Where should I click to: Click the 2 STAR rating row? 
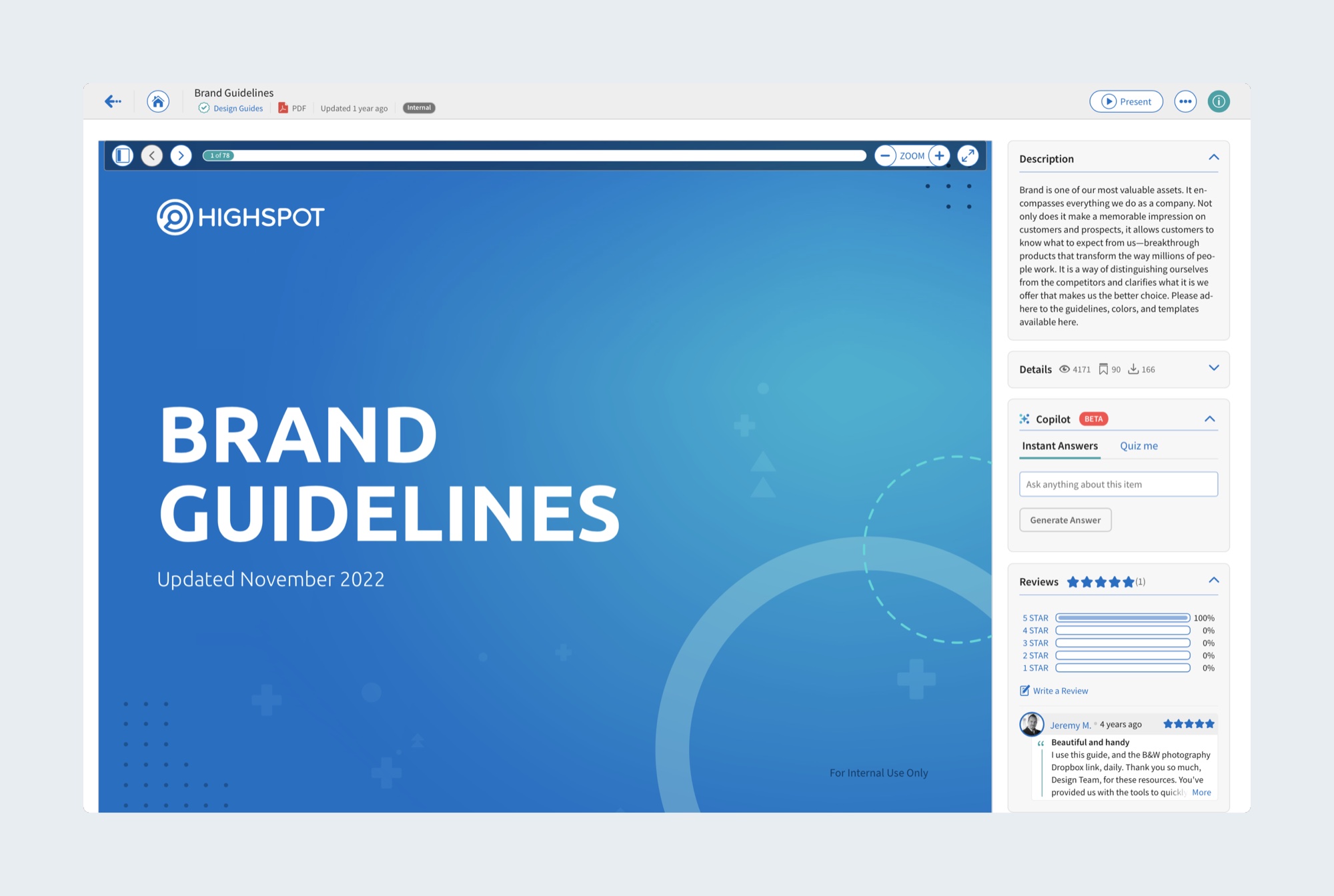[1119, 656]
